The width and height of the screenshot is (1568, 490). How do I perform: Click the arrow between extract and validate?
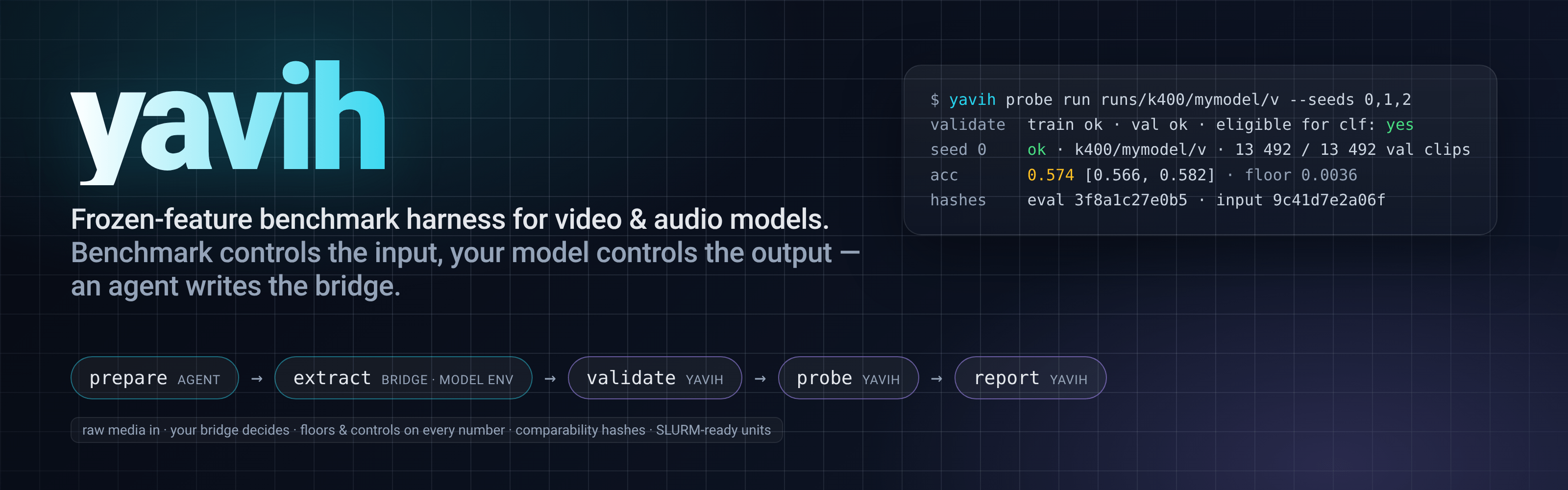pos(550,379)
